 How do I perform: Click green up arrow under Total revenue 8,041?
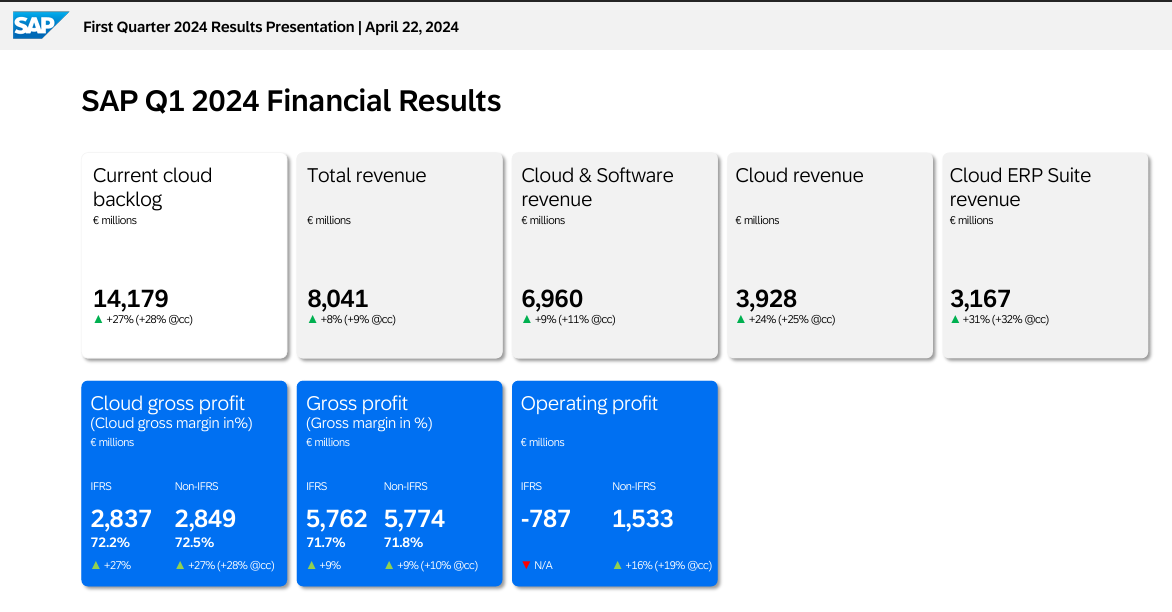pos(312,319)
